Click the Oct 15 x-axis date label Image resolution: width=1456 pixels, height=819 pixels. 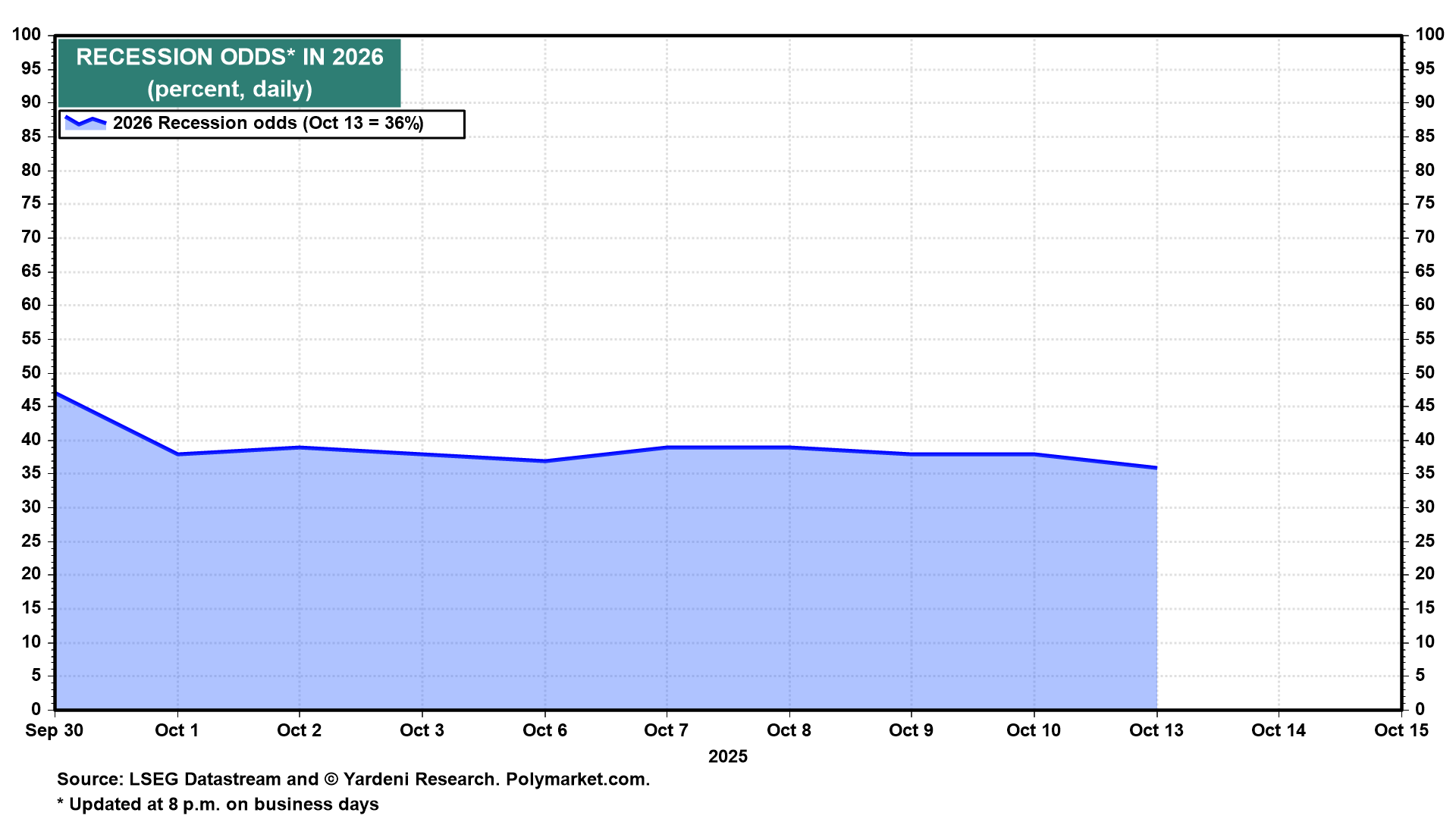point(1401,730)
